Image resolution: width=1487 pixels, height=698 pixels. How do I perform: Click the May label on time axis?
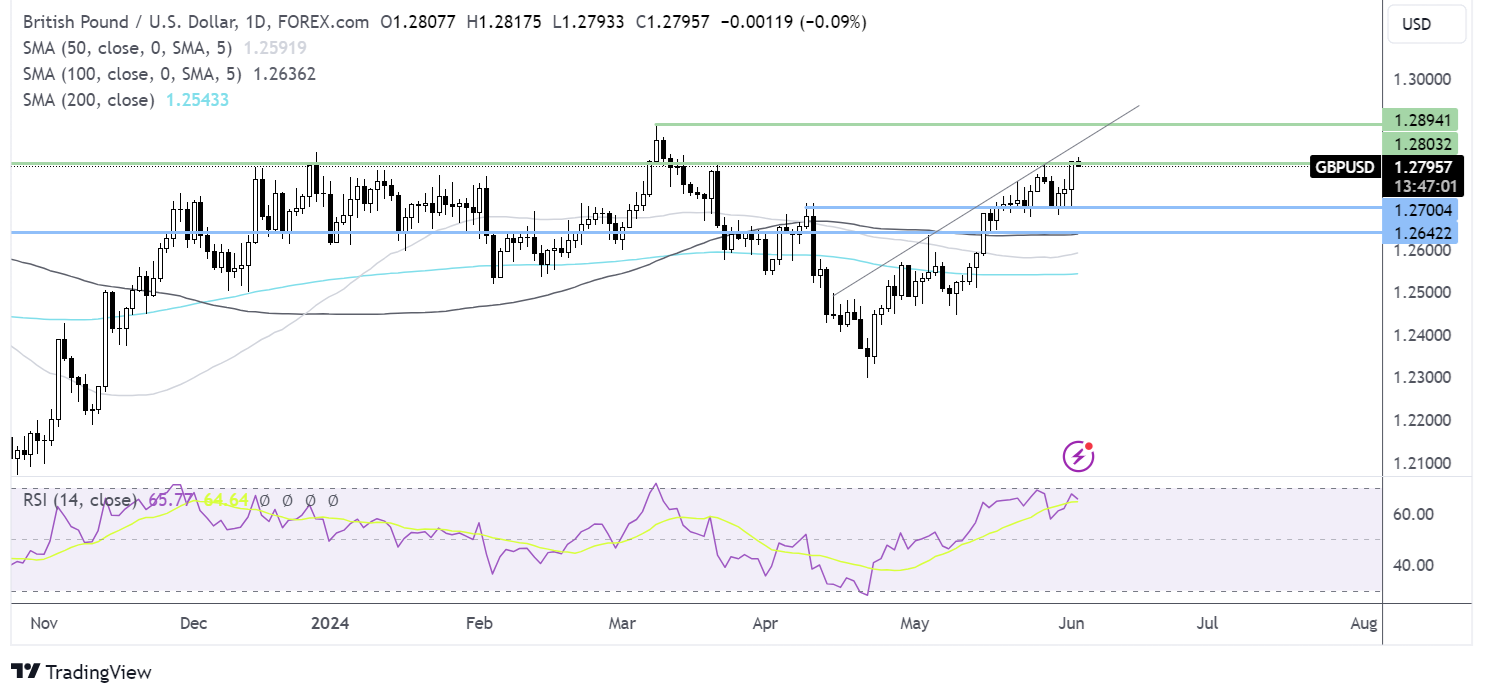point(914,623)
